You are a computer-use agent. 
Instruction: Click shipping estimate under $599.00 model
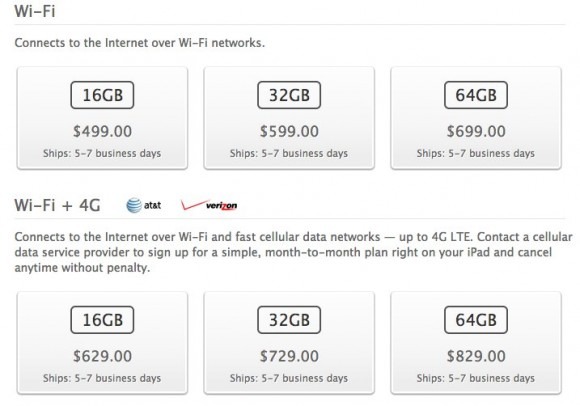click(x=289, y=153)
